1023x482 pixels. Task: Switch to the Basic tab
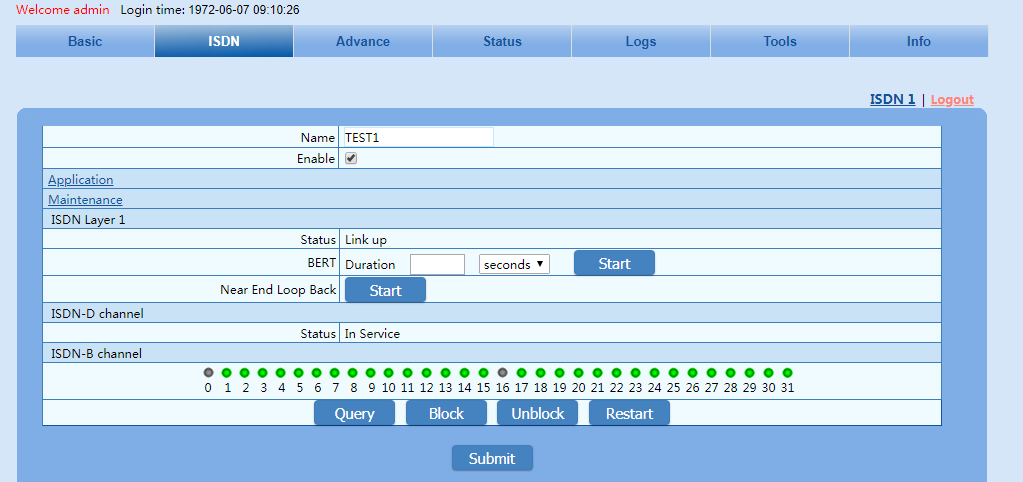pos(85,41)
